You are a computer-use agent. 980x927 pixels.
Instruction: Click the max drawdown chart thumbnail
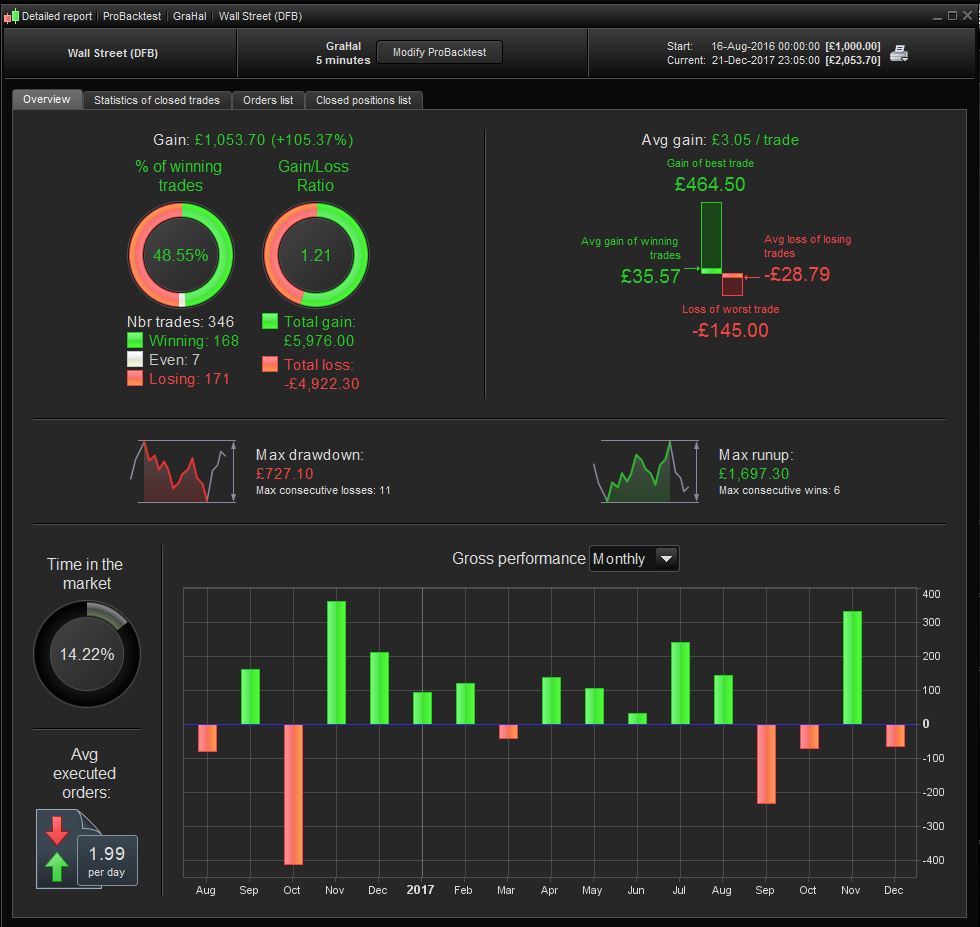[183, 471]
